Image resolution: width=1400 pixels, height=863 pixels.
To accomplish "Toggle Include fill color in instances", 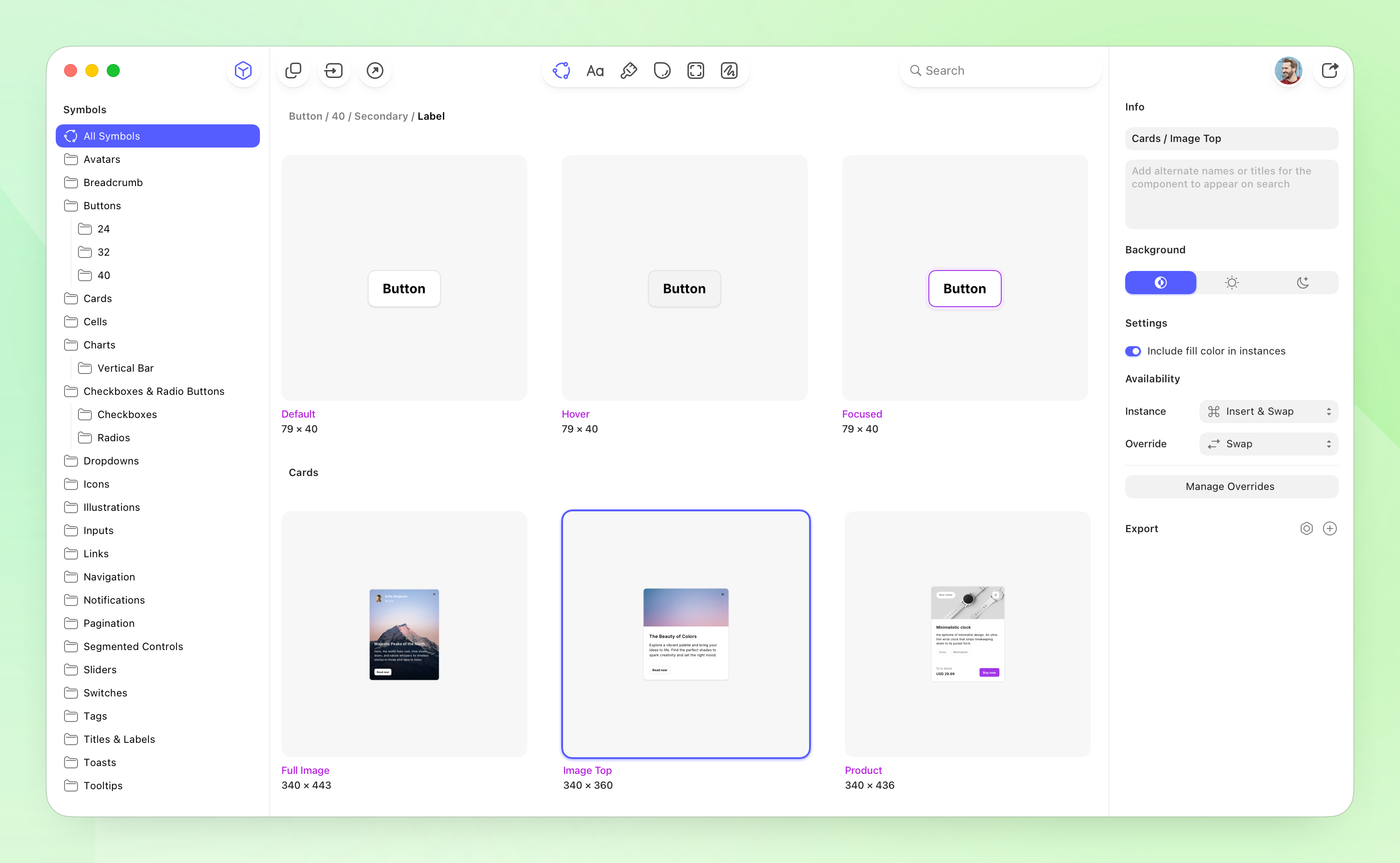I will (x=1133, y=351).
